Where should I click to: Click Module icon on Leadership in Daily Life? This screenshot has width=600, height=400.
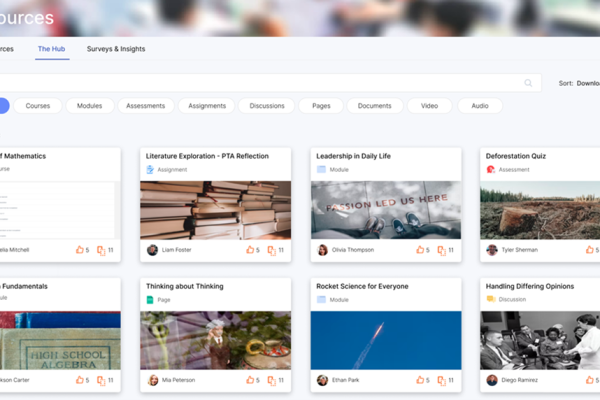(321, 169)
